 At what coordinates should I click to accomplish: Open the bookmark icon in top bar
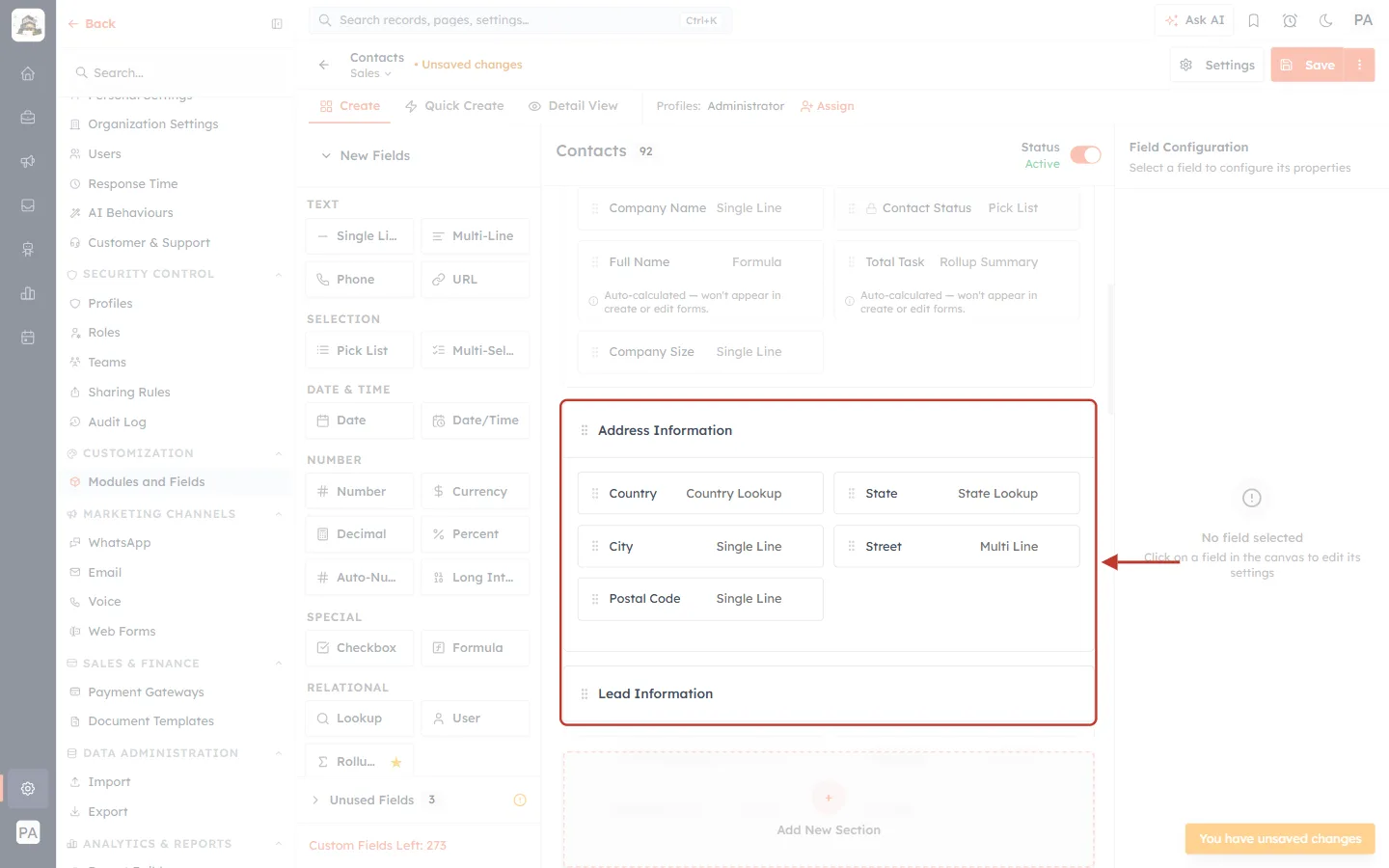tap(1254, 20)
